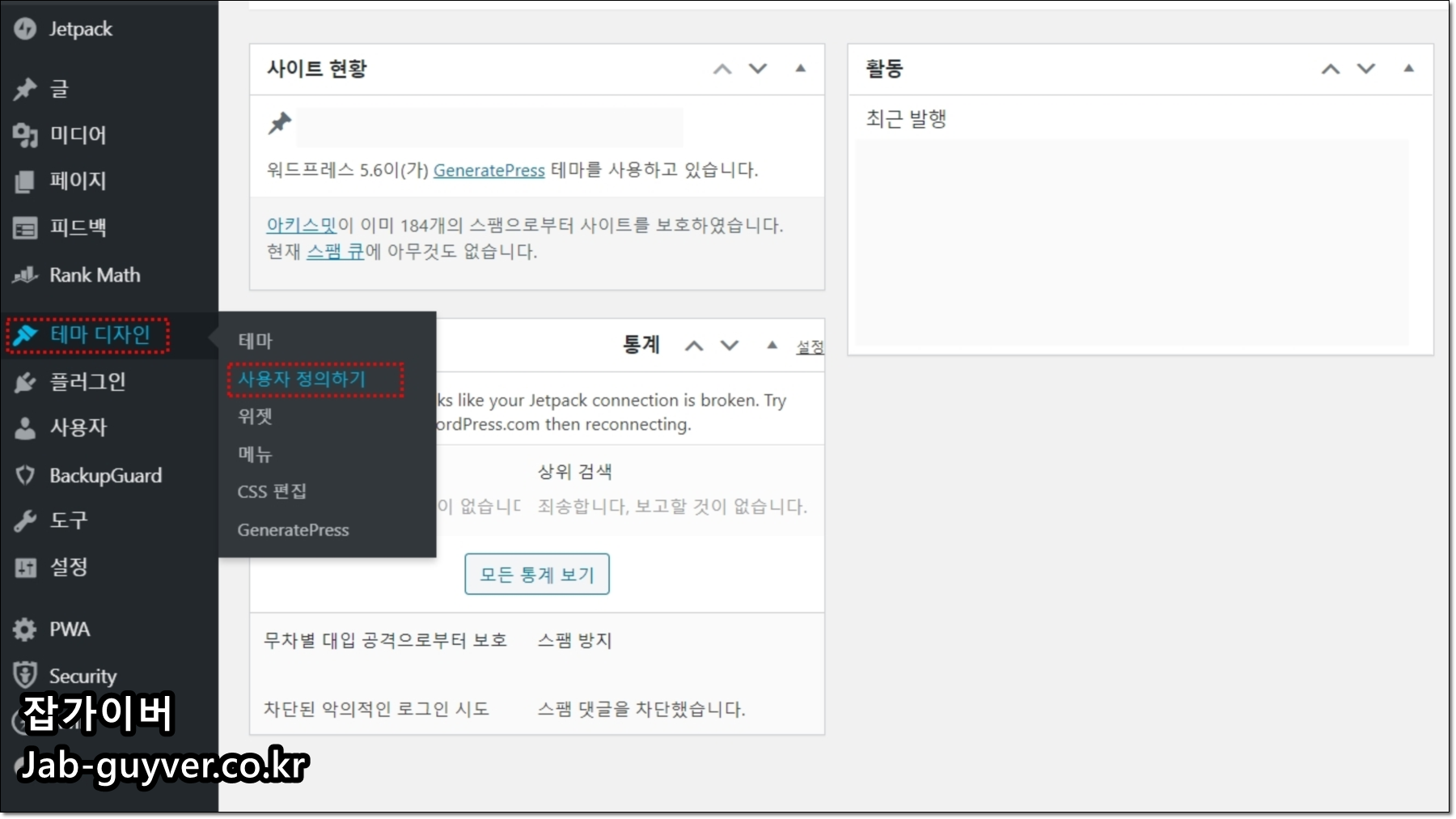Select GeneratePress in the submenu
This screenshot has height=819, width=1456.
click(x=293, y=530)
